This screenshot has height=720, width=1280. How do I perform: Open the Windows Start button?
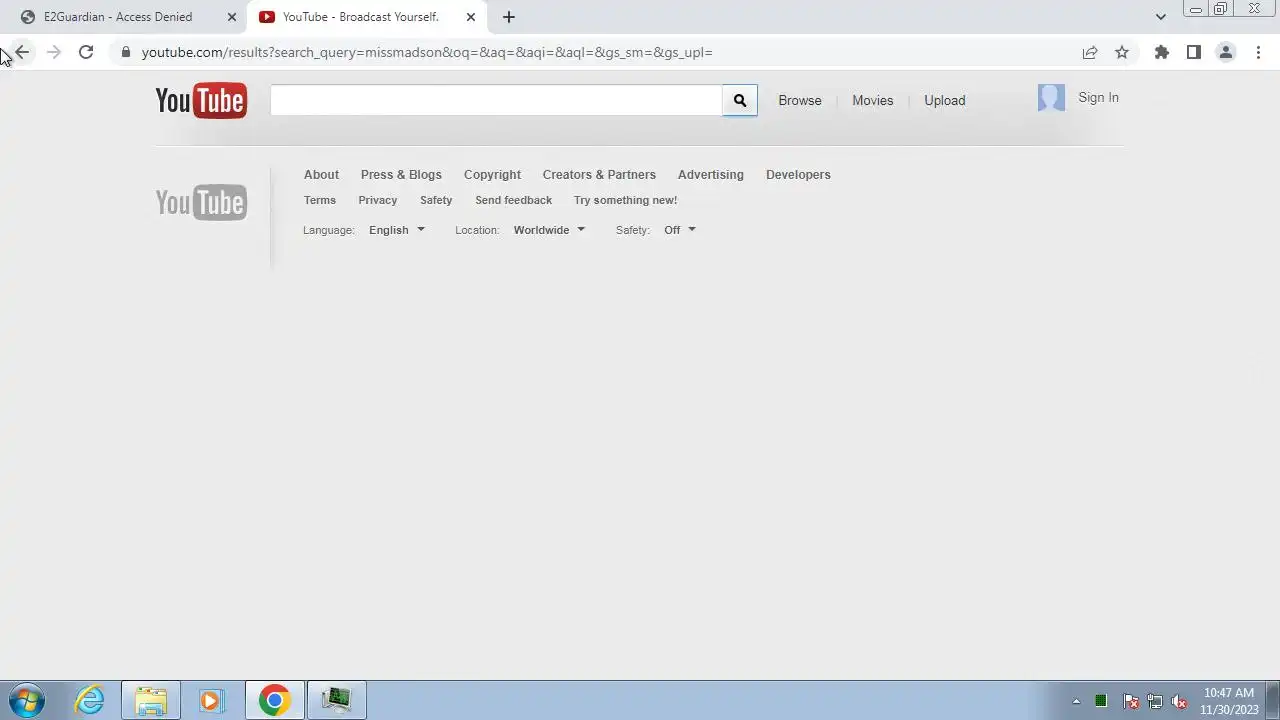point(27,700)
